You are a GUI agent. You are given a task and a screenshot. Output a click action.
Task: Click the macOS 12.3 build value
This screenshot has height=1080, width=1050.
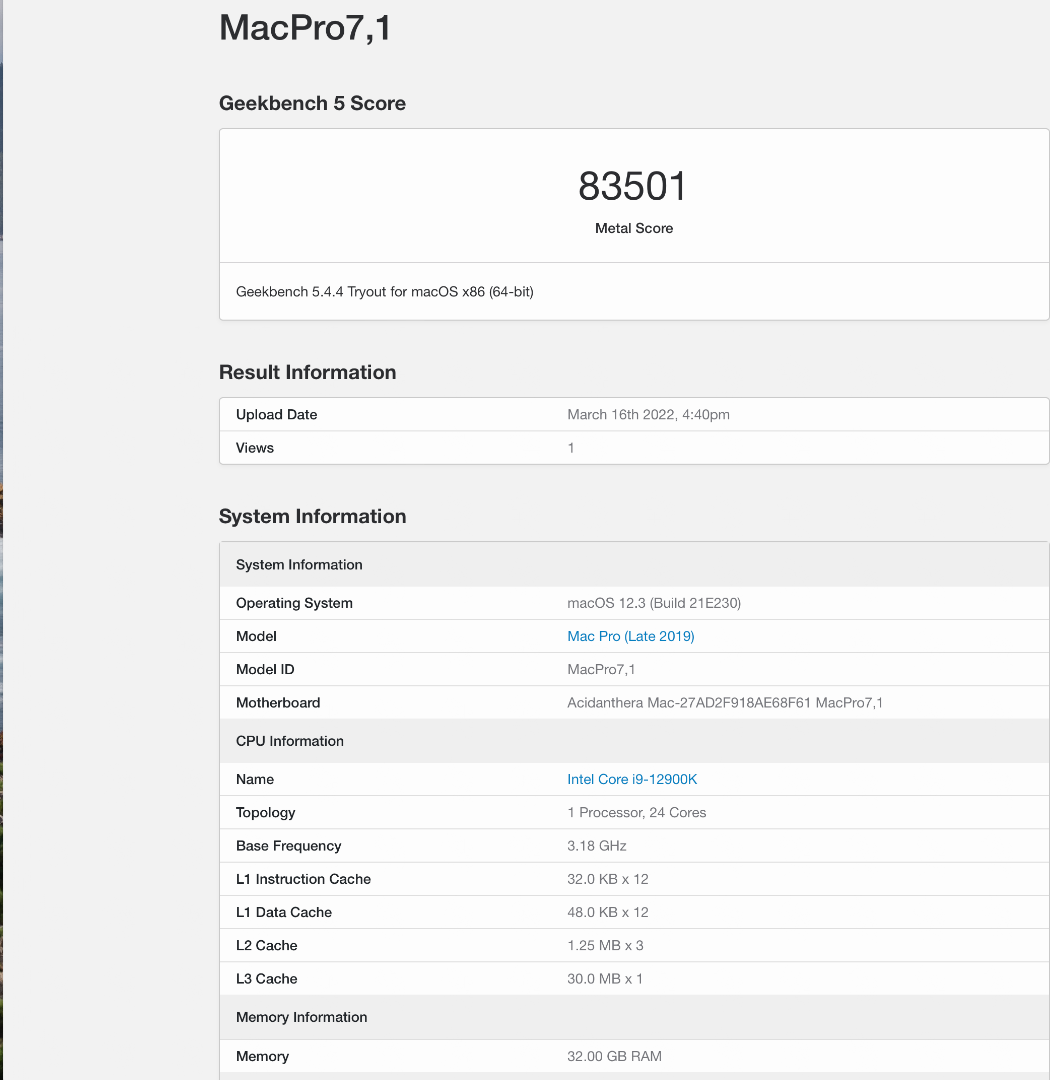[x=653, y=603]
